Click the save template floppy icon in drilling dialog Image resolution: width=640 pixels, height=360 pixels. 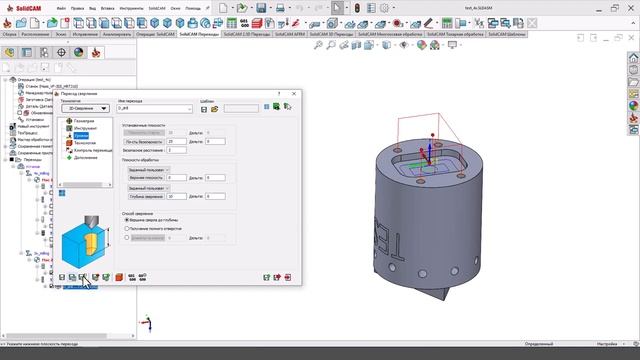pos(204,109)
